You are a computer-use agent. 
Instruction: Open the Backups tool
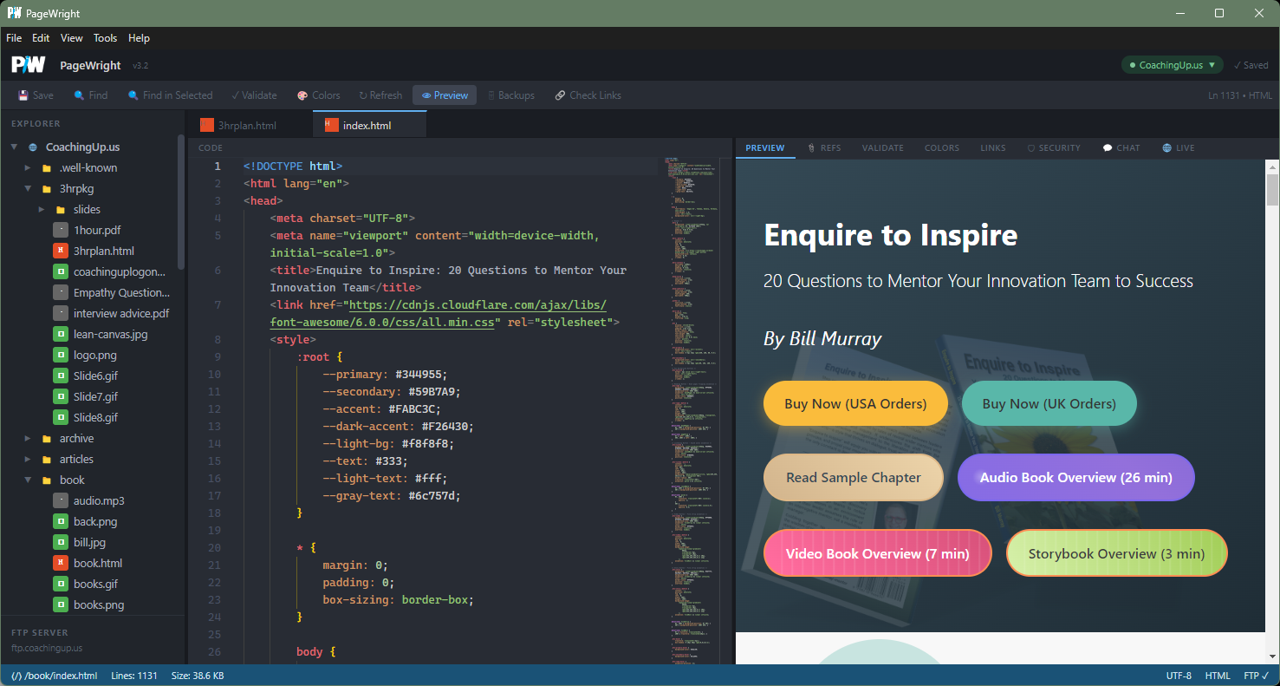click(511, 95)
